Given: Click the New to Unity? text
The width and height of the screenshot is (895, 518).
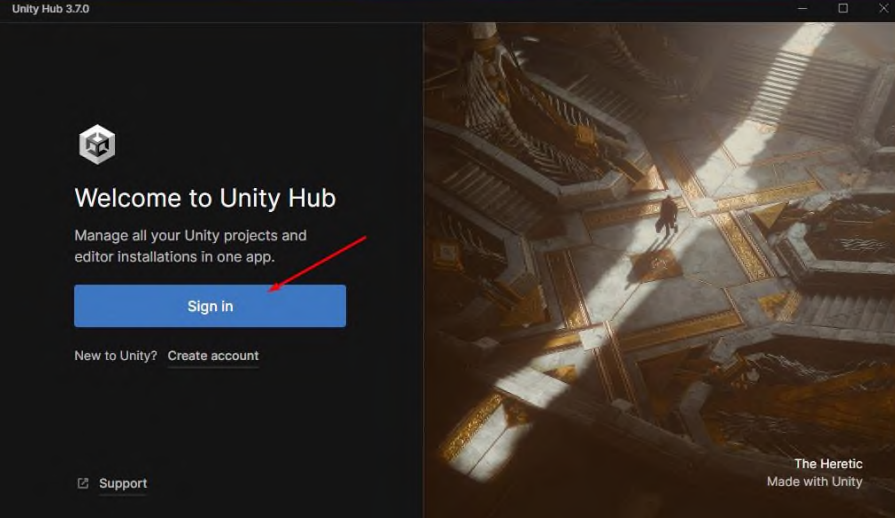Looking at the screenshot, I should (x=116, y=355).
